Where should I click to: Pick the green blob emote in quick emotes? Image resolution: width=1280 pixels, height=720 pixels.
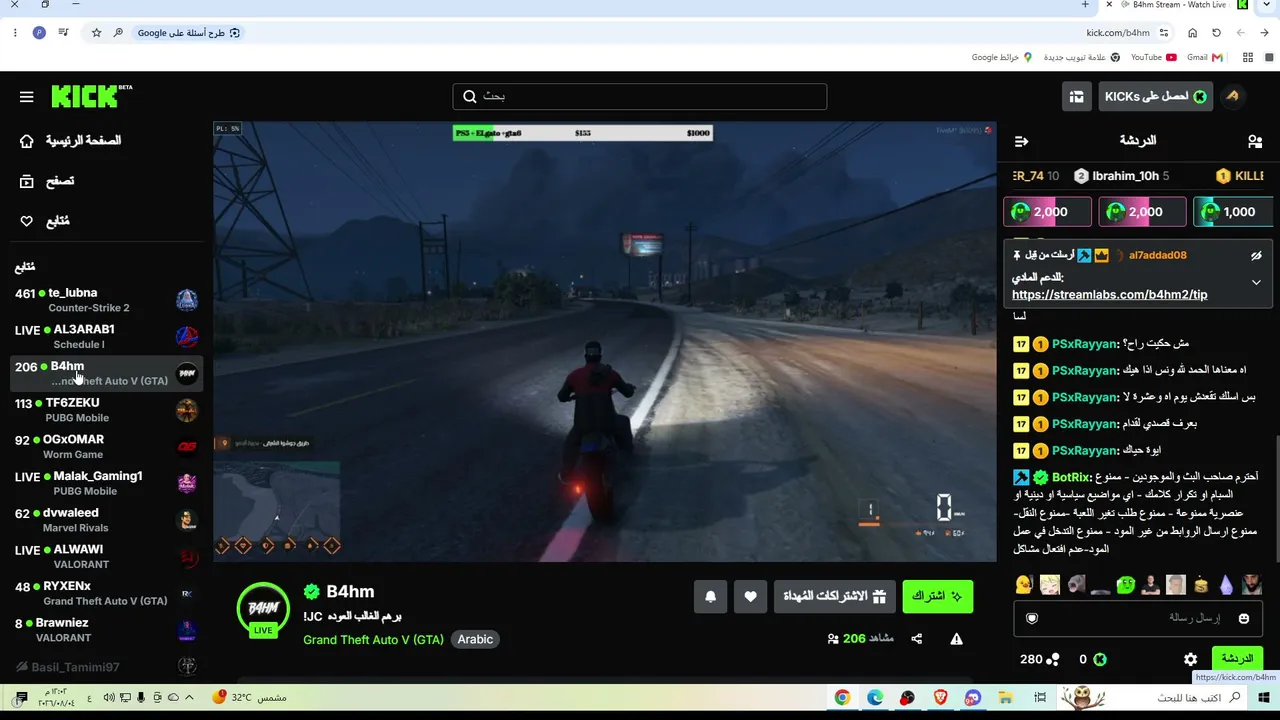1125,584
